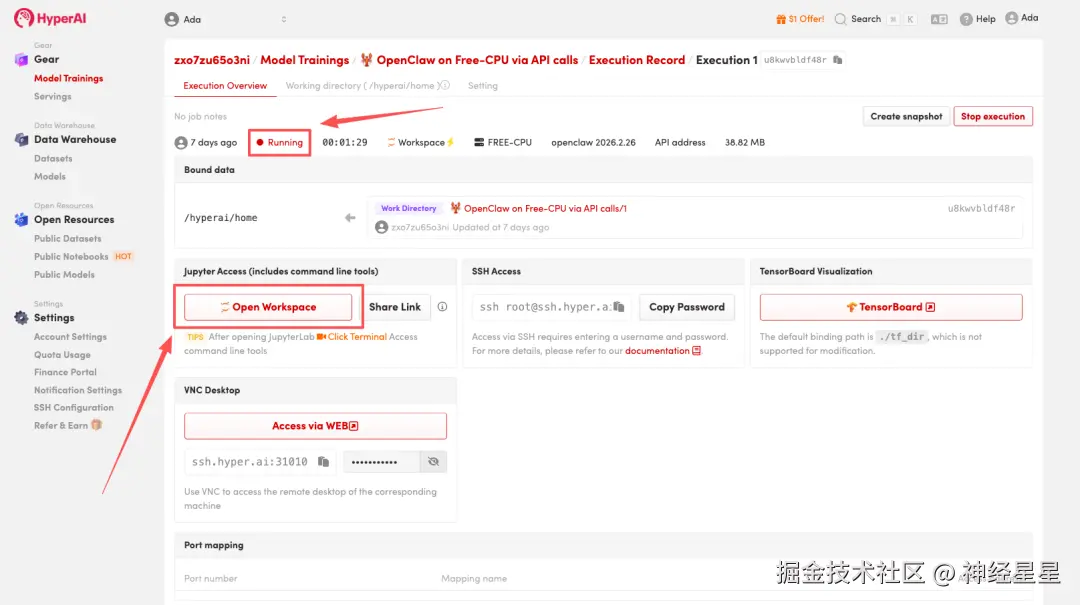Open the Ada user profile menu
Image resolution: width=1080 pixels, height=605 pixels.
point(1021,18)
